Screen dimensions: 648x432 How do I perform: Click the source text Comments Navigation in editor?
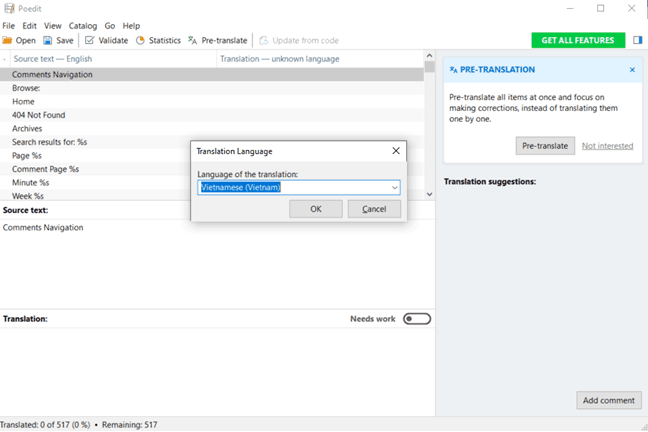click(43, 227)
